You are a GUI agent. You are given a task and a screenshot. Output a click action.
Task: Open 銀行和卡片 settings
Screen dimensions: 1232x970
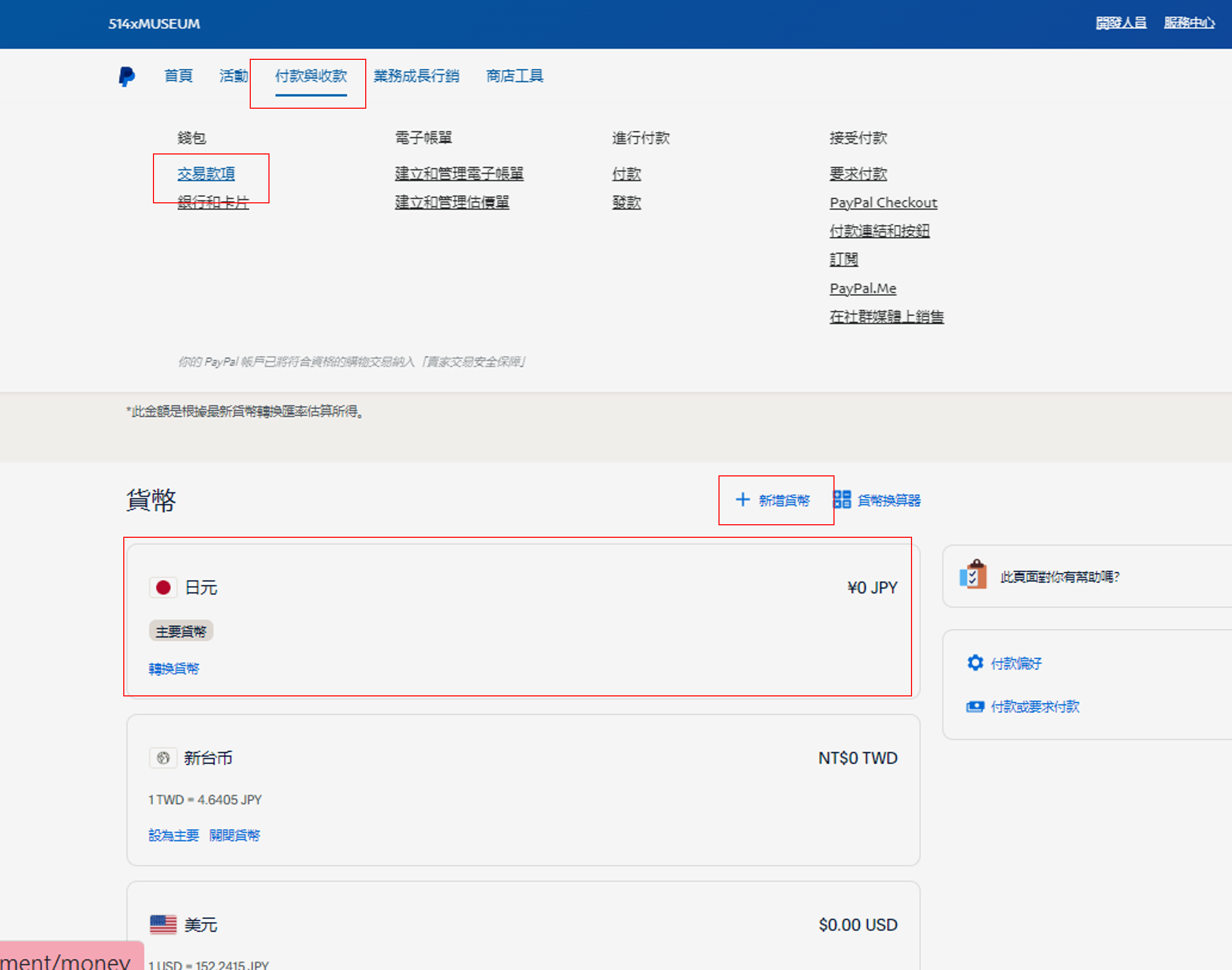pos(213,203)
